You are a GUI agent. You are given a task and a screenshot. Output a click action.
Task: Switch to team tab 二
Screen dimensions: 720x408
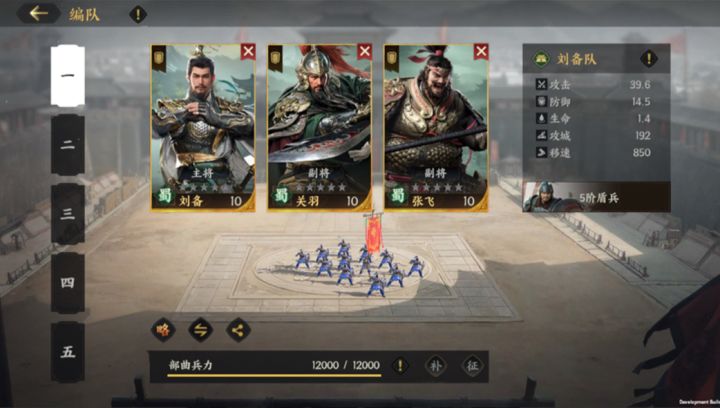[x=68, y=145]
